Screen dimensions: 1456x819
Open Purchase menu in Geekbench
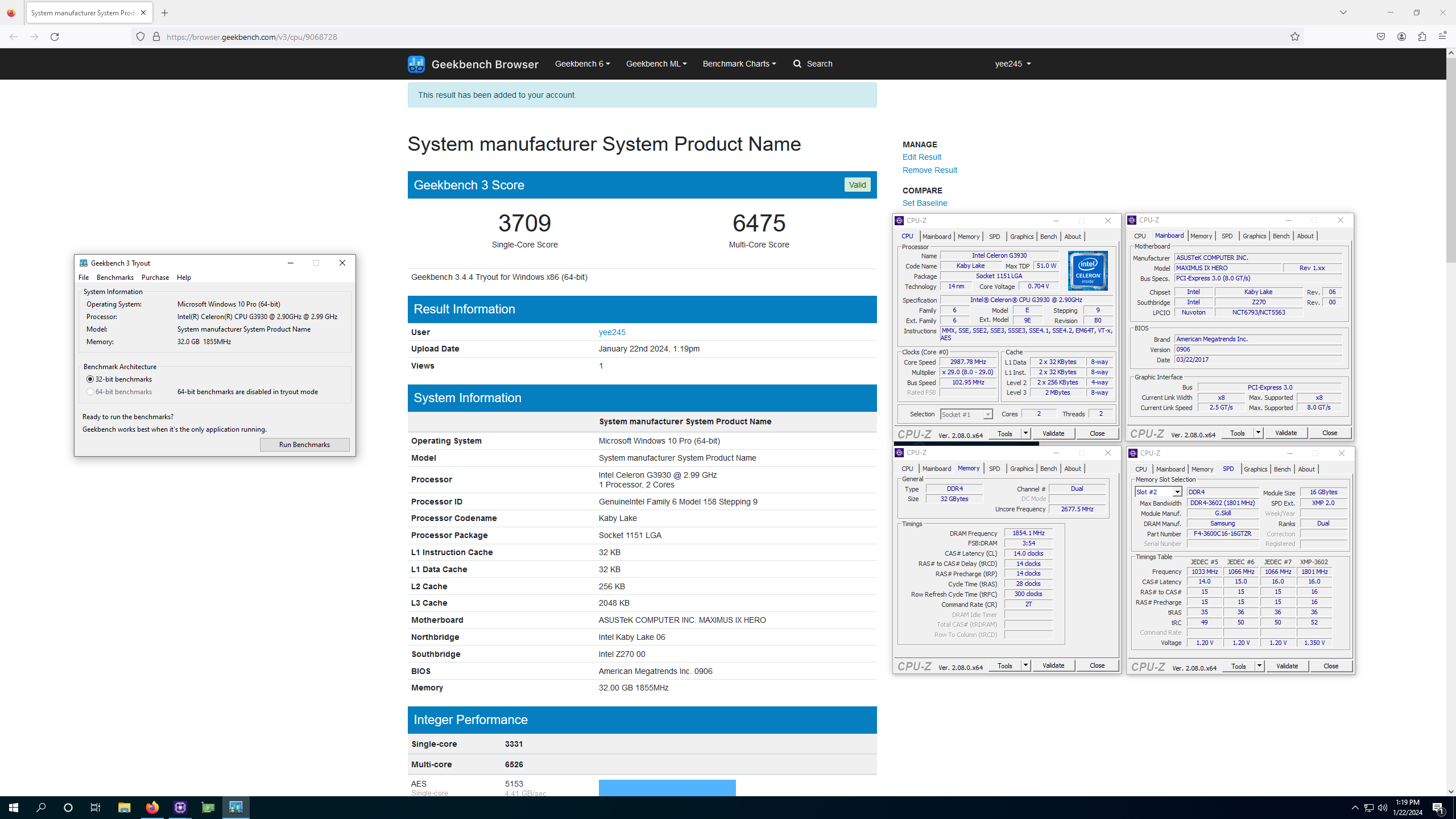point(155,278)
